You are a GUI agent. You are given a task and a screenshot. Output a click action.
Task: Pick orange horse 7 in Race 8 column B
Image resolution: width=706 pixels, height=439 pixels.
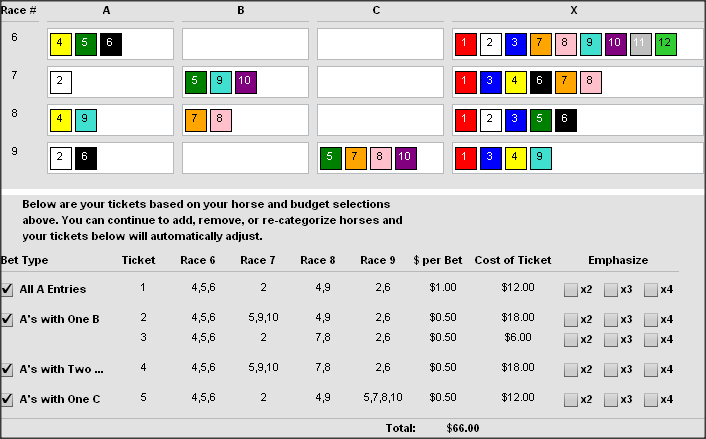click(196, 120)
